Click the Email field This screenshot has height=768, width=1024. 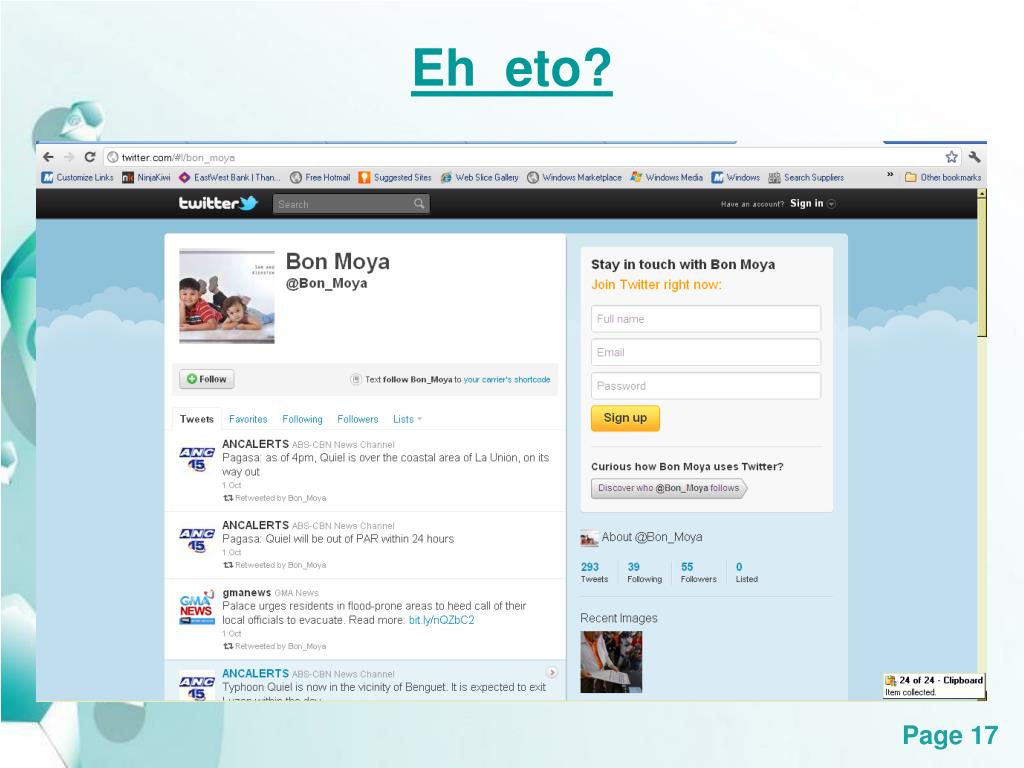705,352
